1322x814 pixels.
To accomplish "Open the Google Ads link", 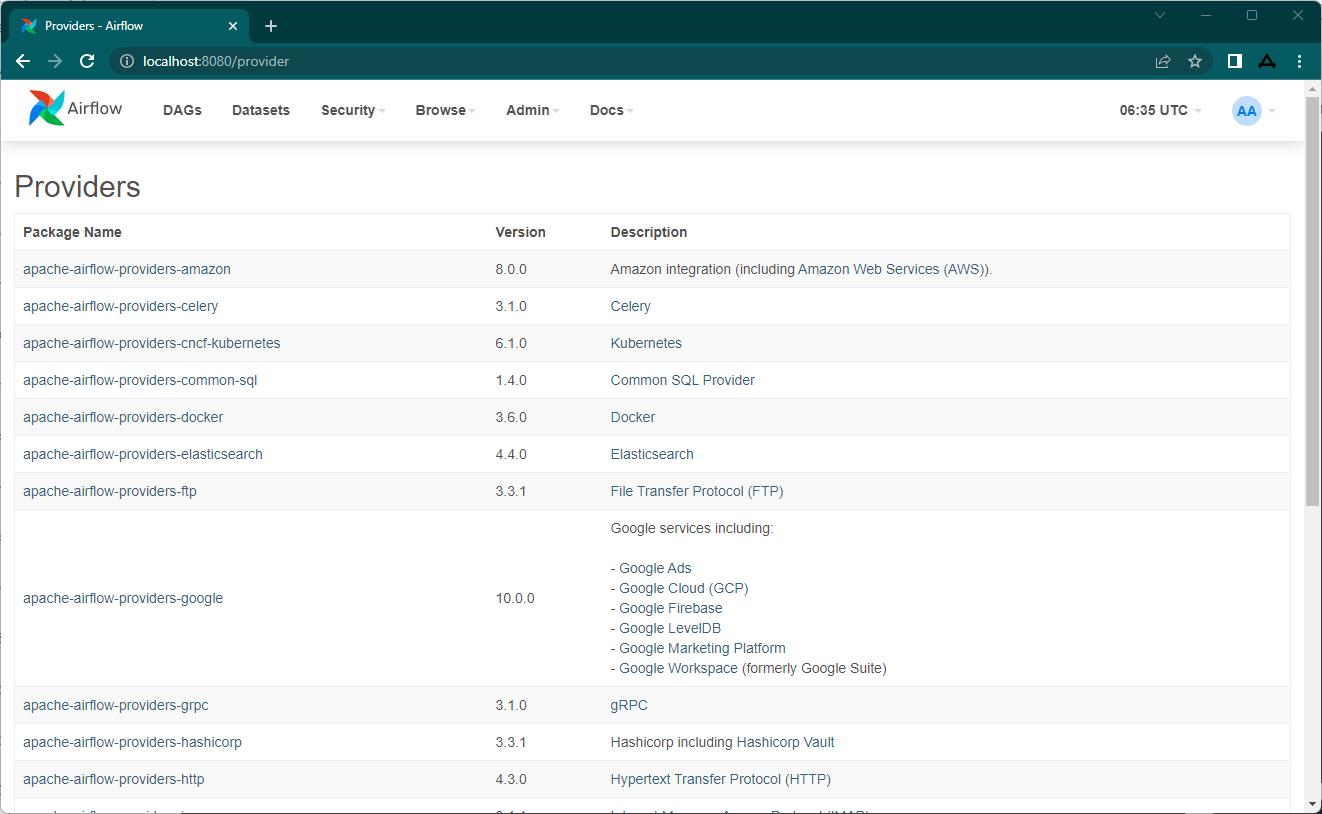I will tap(655, 568).
